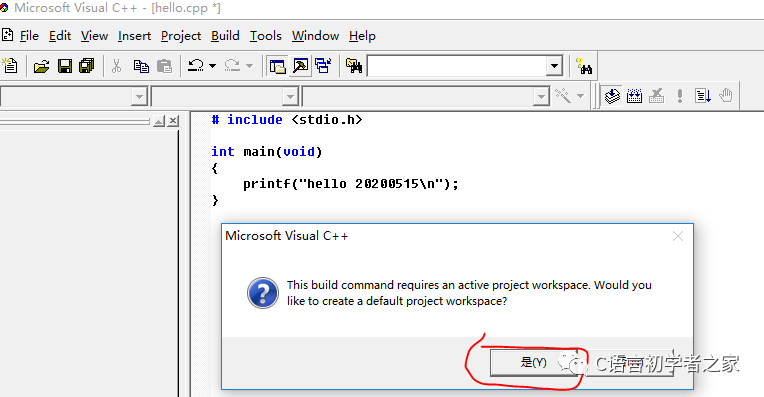Viewport: 764px width, 397px height.
Task: Open the Edit menu
Action: (x=60, y=36)
